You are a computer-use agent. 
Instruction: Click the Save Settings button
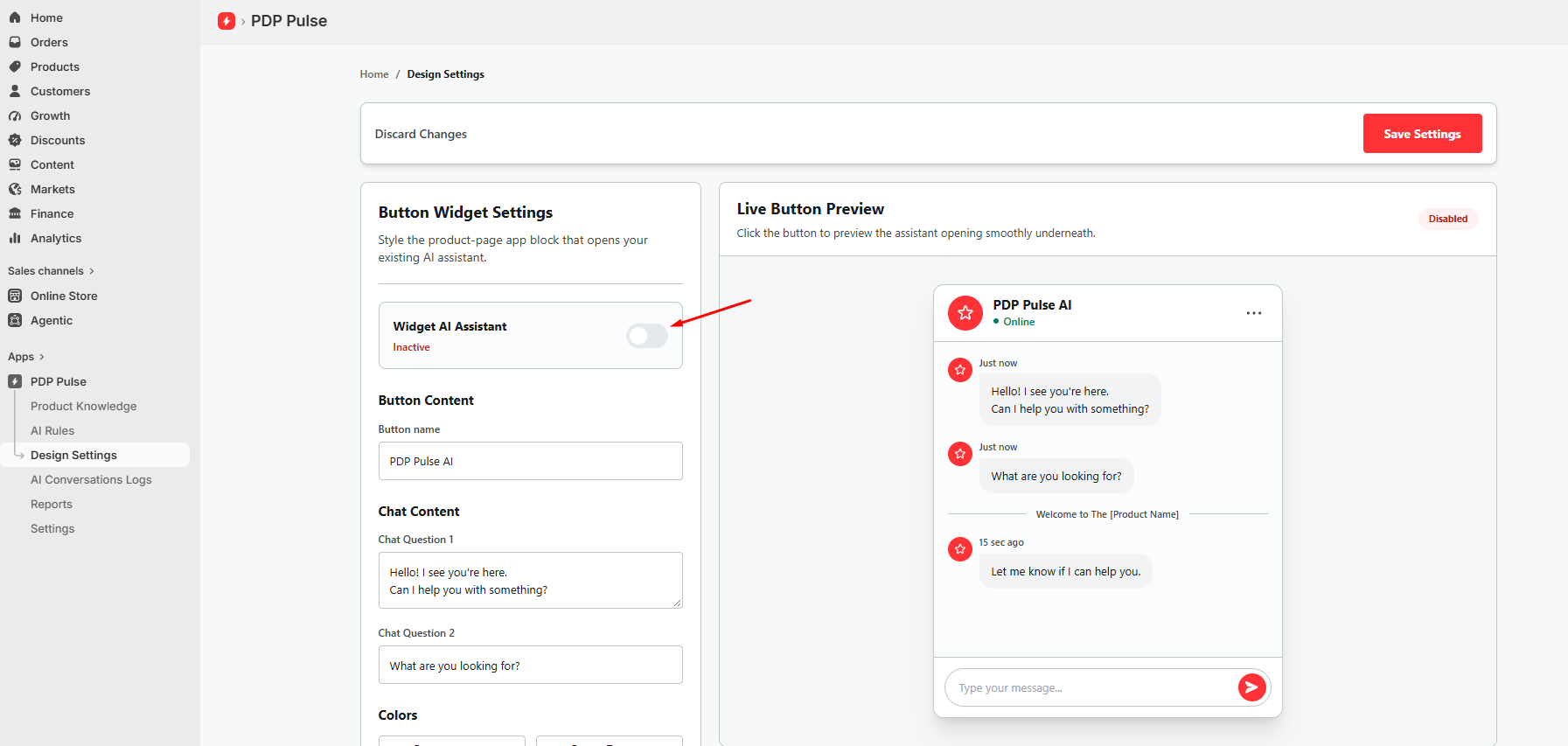pos(1422,134)
